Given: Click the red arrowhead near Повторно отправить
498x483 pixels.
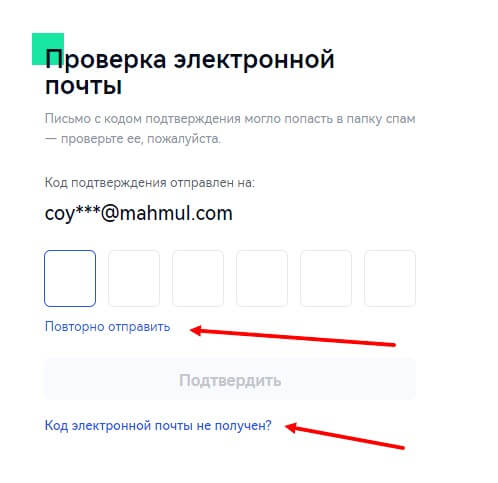Looking at the screenshot, I should 196,330.
